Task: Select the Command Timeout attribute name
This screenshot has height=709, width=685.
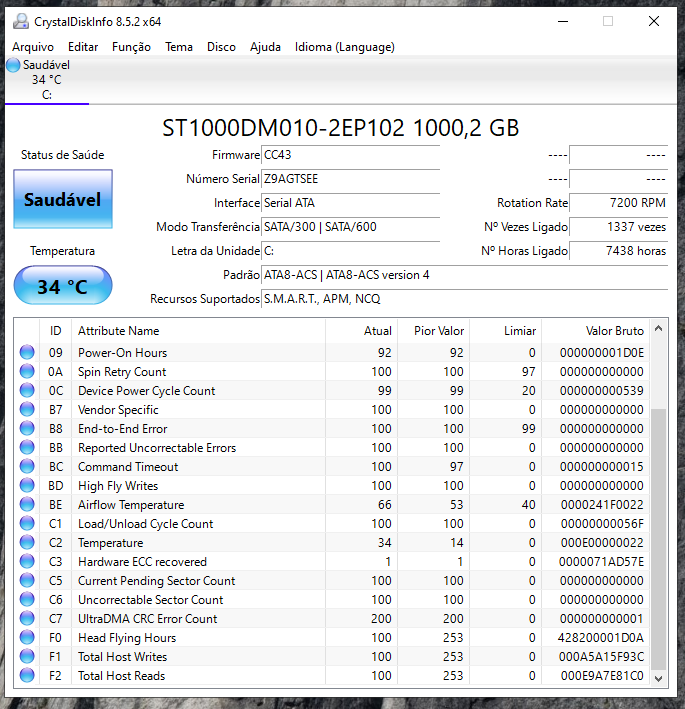Action: click(128, 467)
